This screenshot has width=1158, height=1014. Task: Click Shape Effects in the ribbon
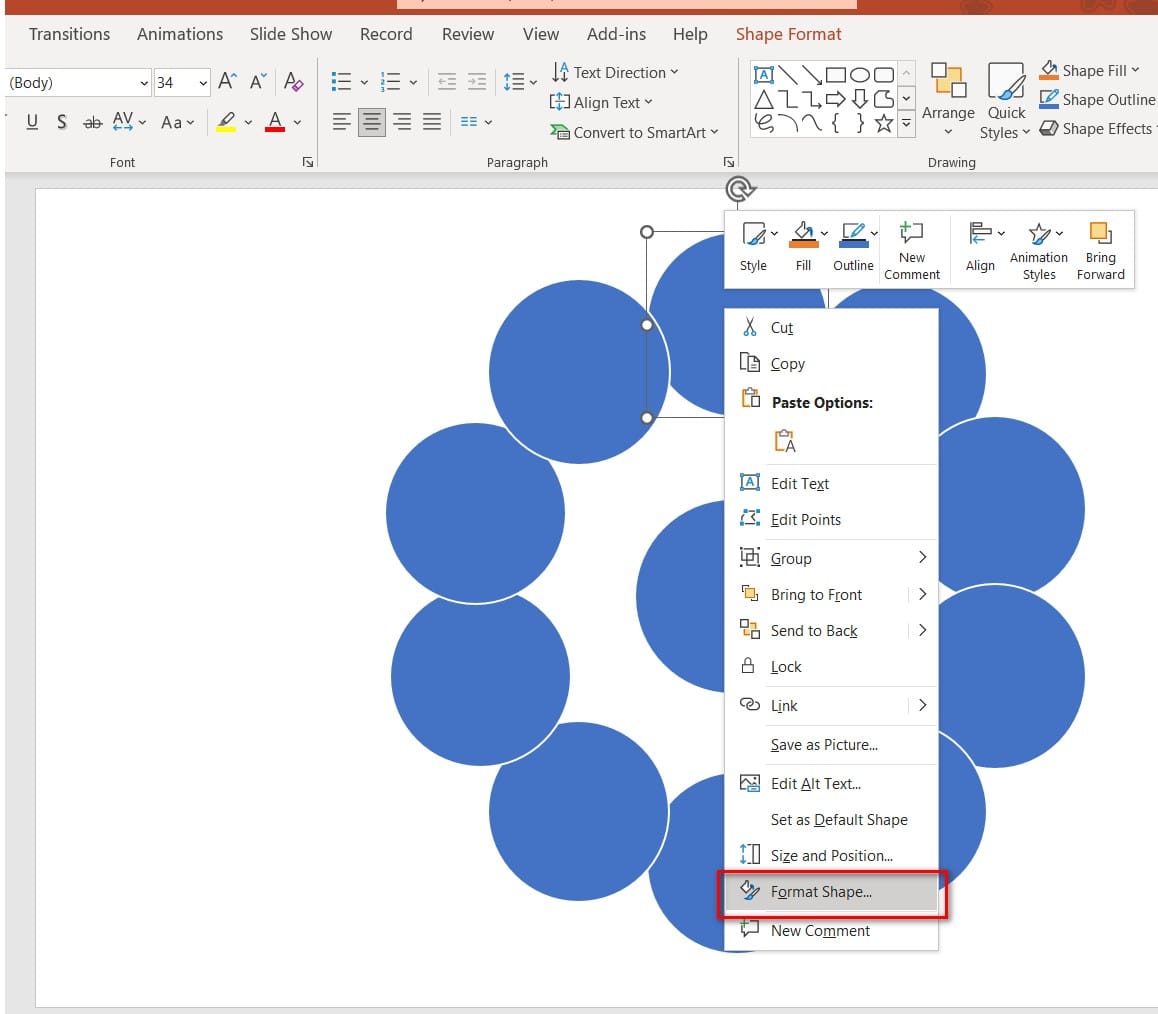click(1097, 129)
